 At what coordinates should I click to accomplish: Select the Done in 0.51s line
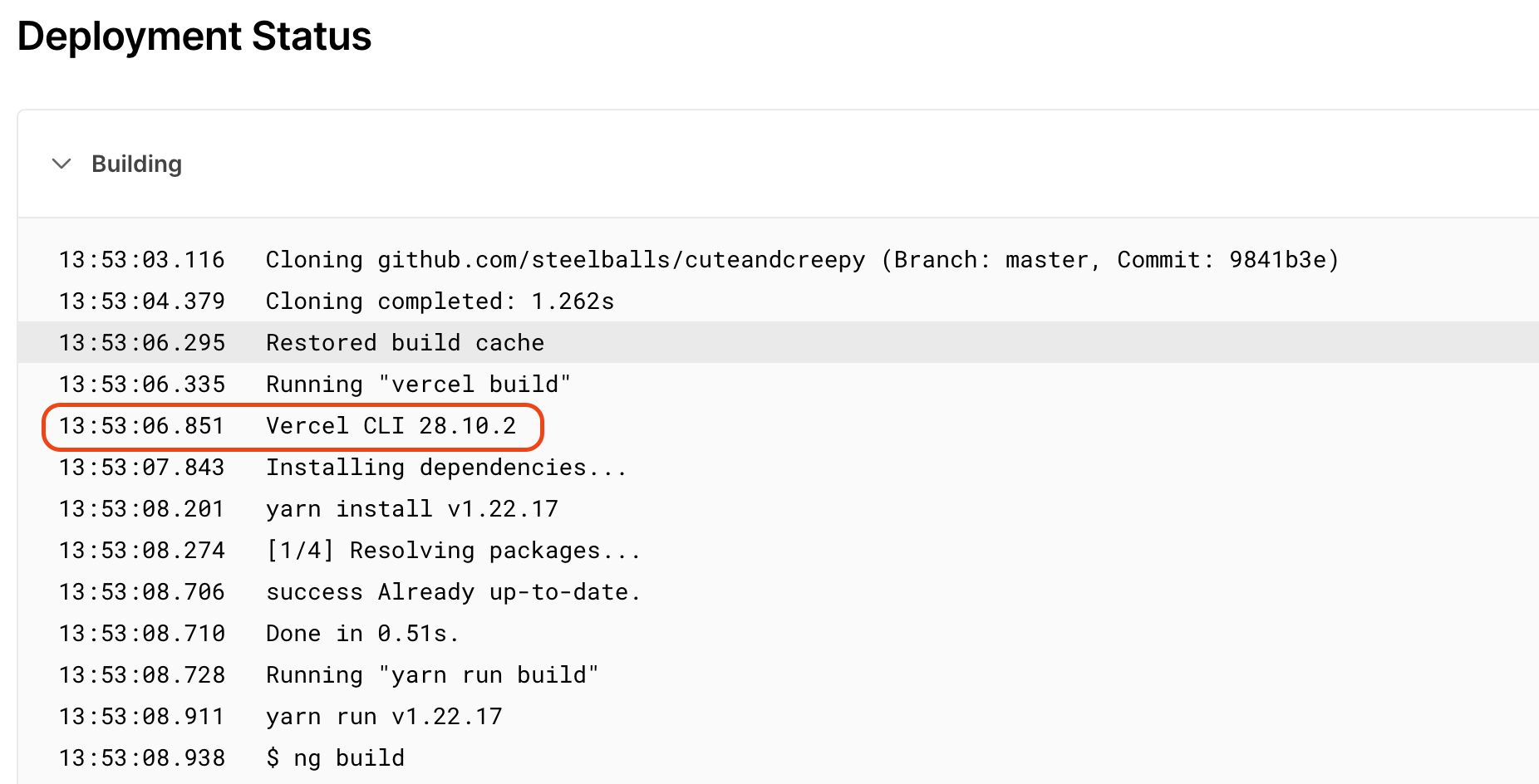pos(778,633)
